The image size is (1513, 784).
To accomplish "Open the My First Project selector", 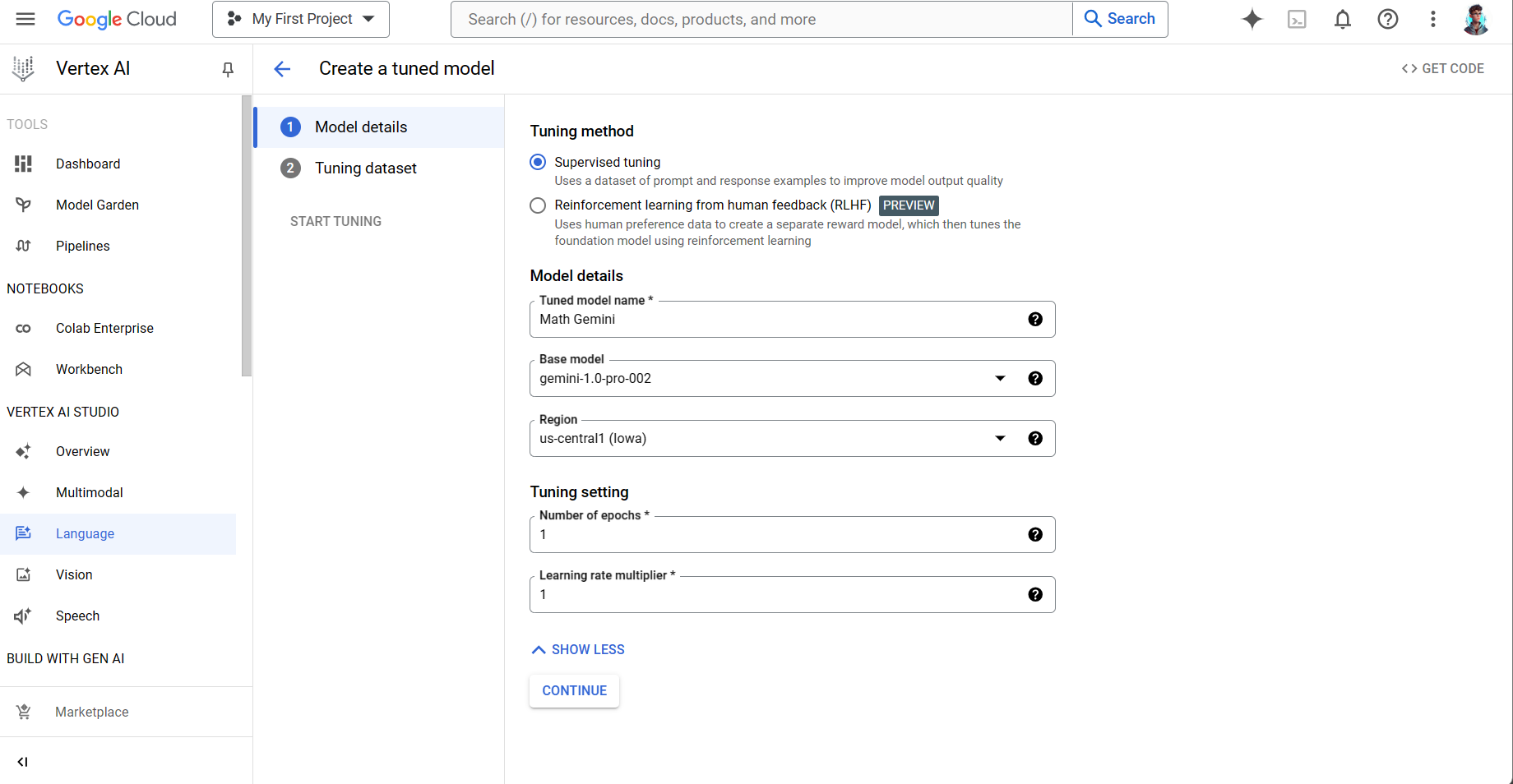I will tap(301, 19).
